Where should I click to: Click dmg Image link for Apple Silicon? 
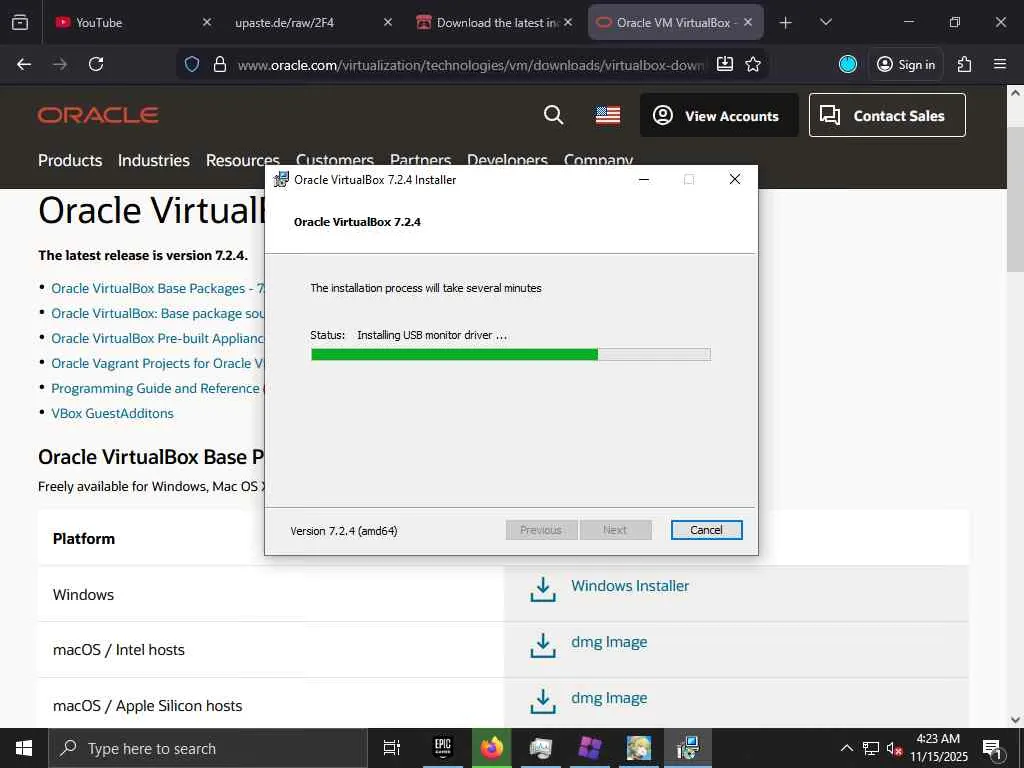(609, 698)
